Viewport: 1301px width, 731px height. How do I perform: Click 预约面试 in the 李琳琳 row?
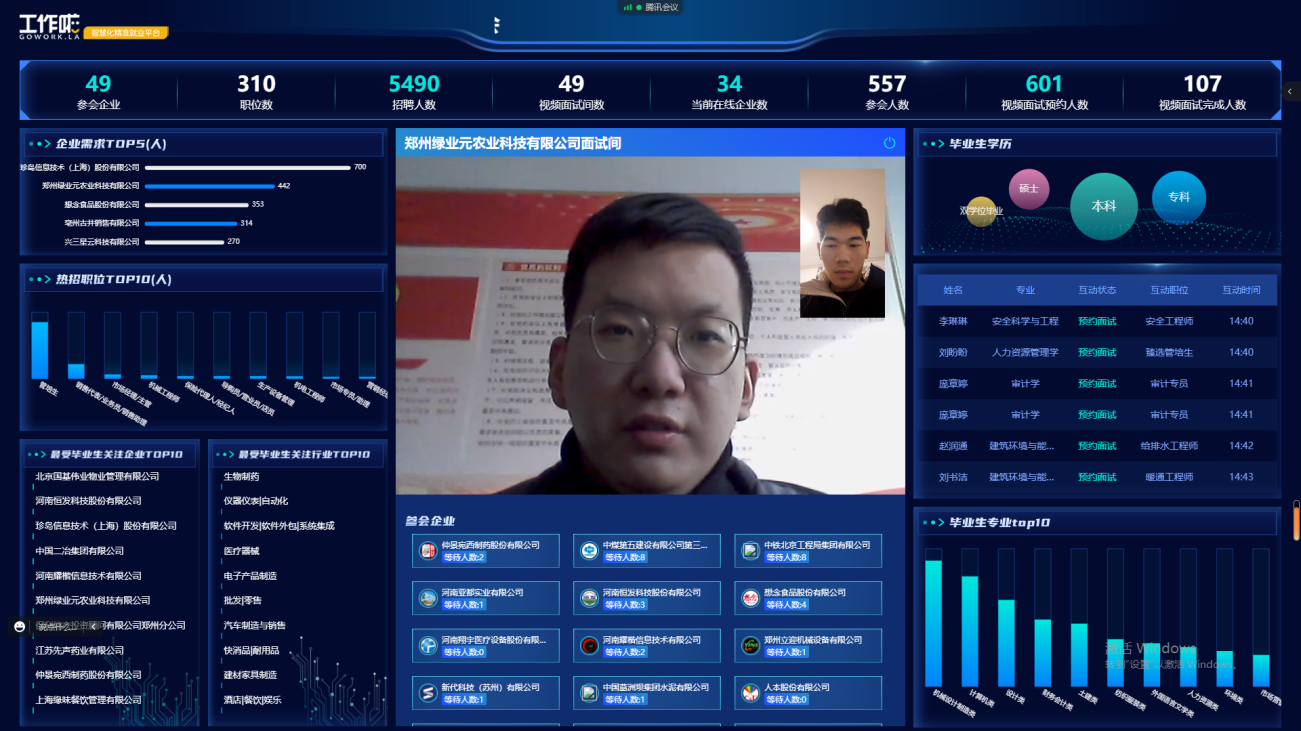pos(1097,322)
